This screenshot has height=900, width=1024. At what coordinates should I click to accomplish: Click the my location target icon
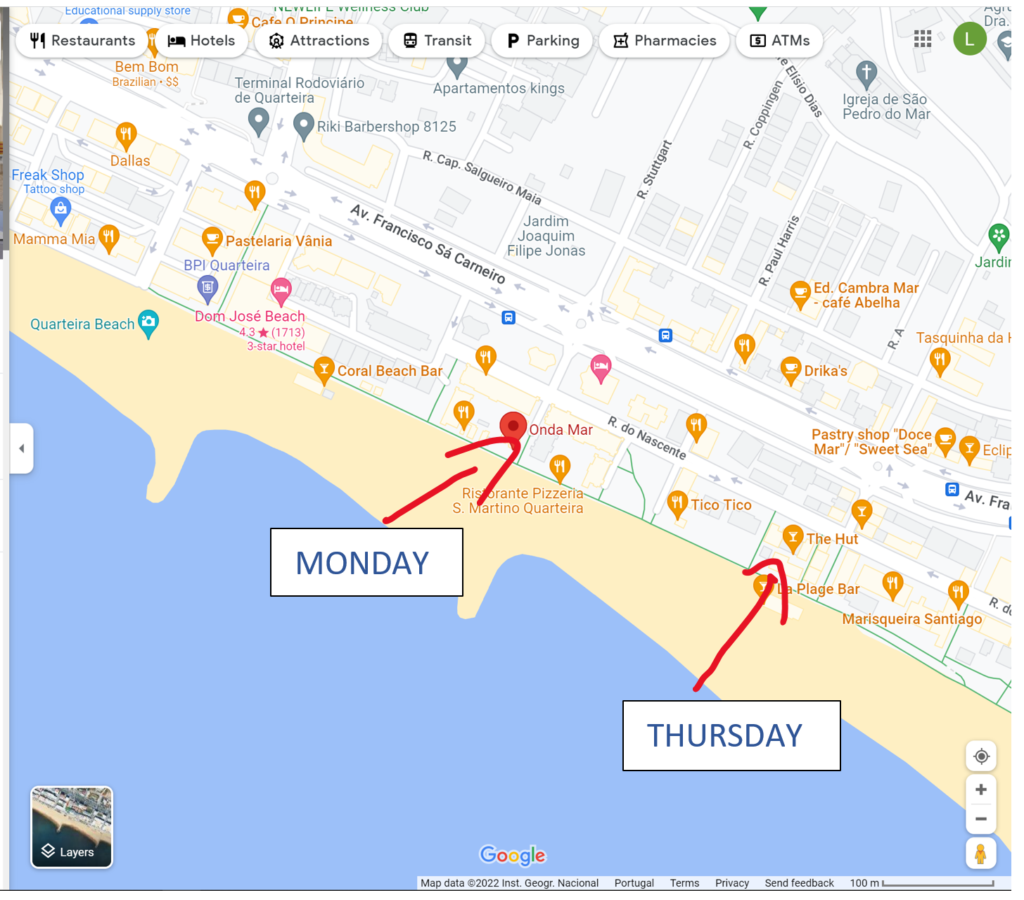tap(980, 756)
